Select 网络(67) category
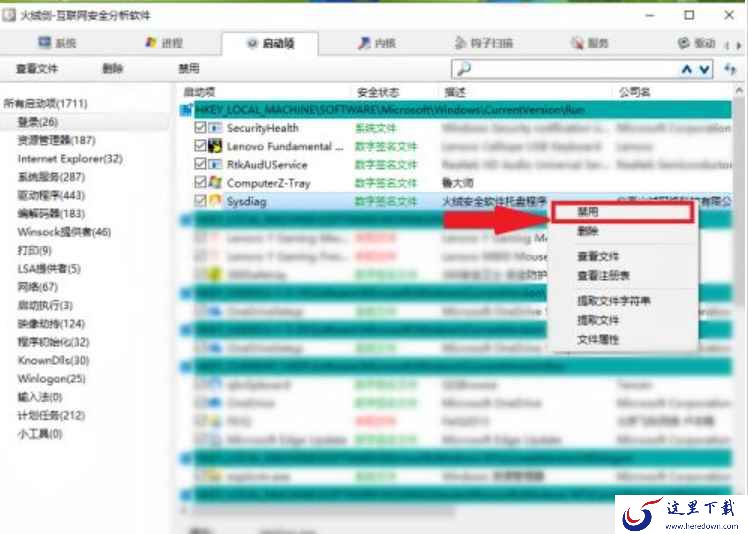Image resolution: width=748 pixels, height=534 pixels. click(38, 287)
